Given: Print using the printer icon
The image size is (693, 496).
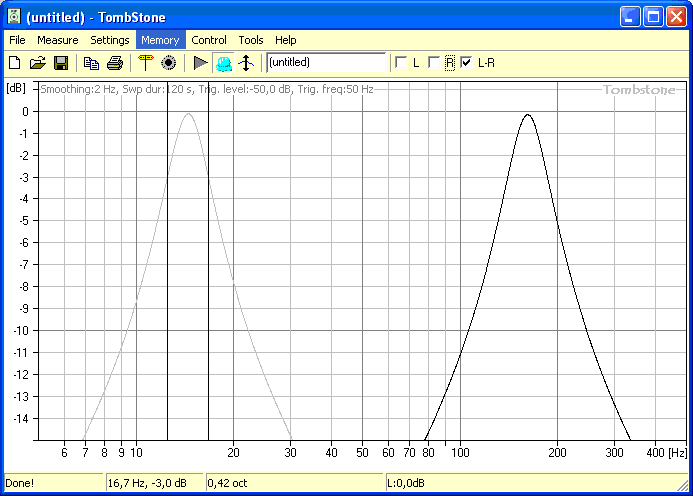Looking at the screenshot, I should point(115,63).
